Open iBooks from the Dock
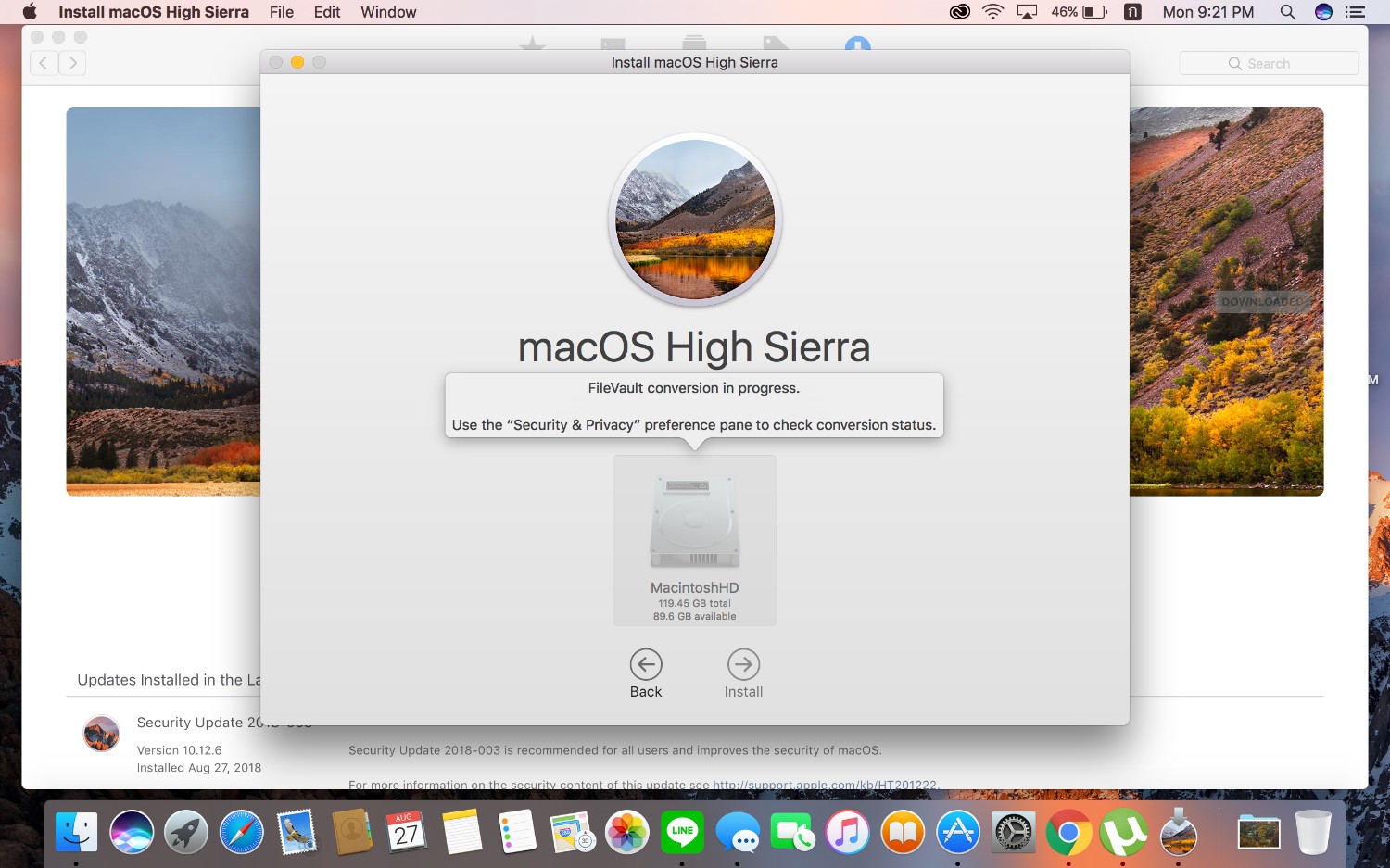 tap(903, 832)
